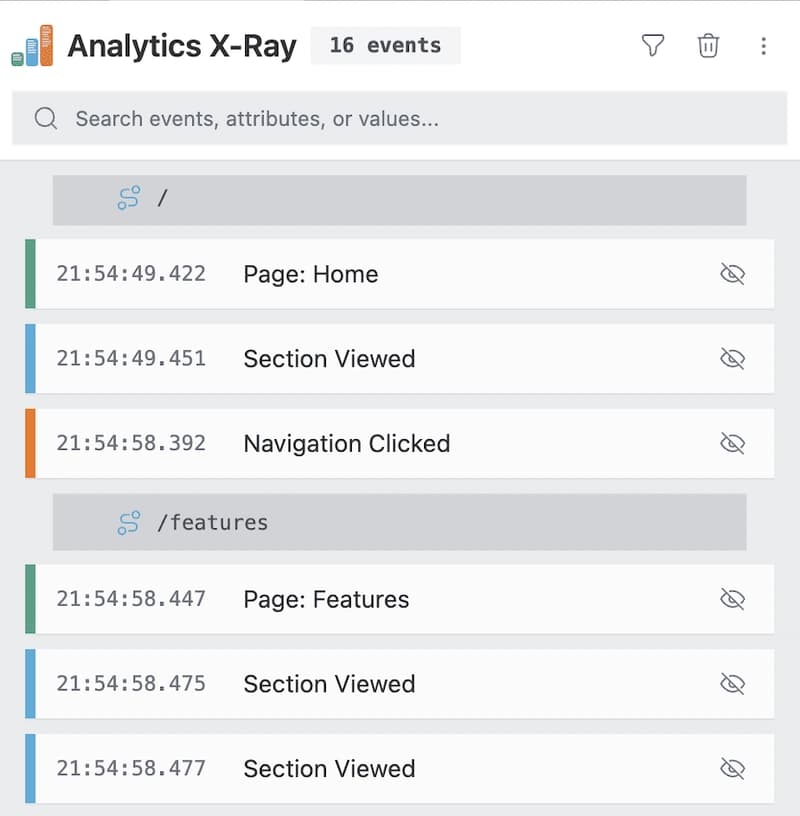This screenshot has height=816, width=800.
Task: Click the flow icon beside "/features"
Action: click(x=126, y=522)
